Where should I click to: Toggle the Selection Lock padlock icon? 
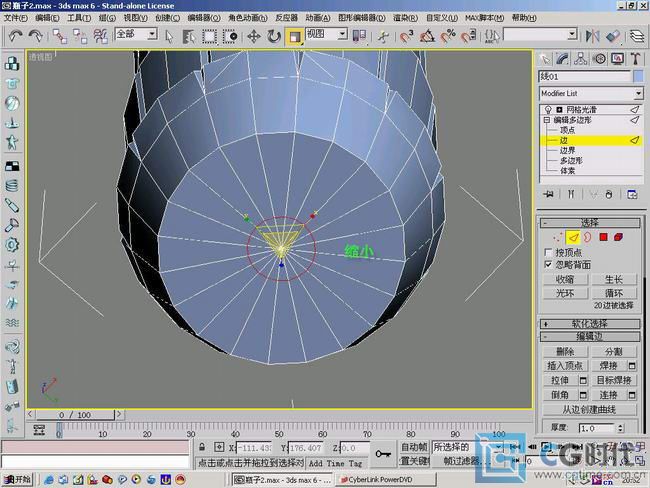tap(202, 447)
